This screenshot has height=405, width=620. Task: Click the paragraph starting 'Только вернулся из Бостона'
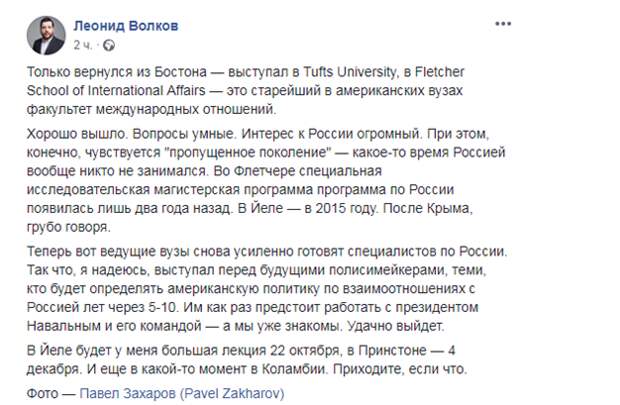click(246, 91)
